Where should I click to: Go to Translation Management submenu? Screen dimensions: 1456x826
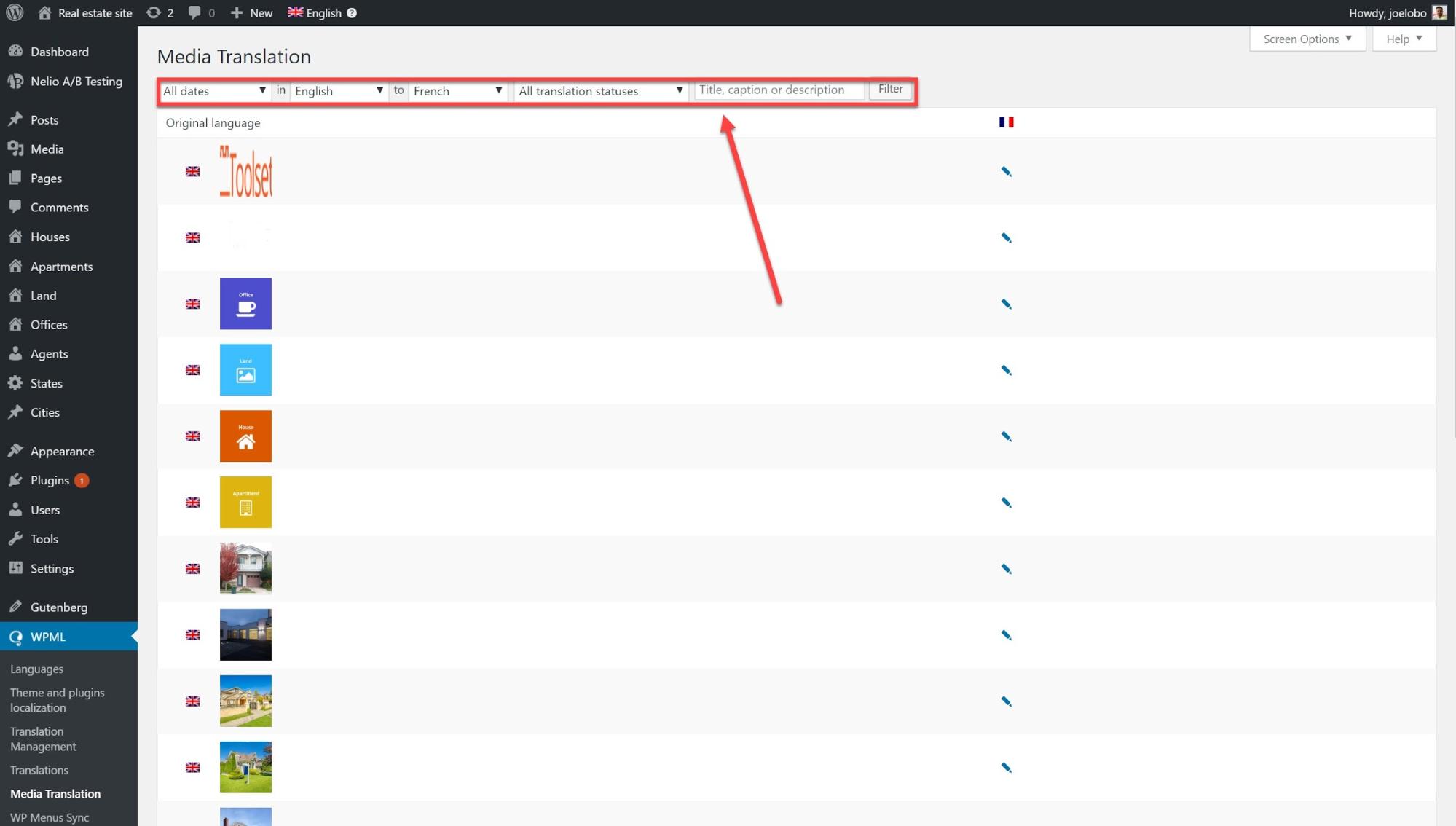pyautogui.click(x=43, y=739)
